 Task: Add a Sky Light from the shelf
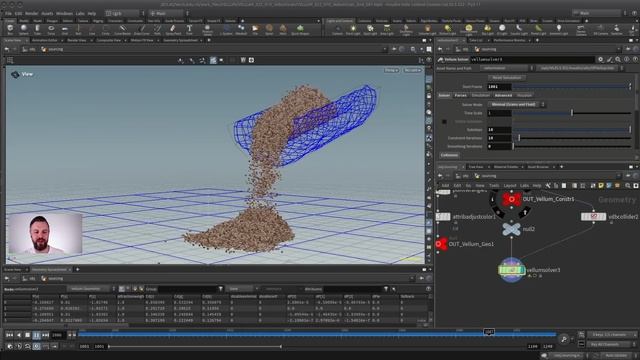[x=488, y=29]
